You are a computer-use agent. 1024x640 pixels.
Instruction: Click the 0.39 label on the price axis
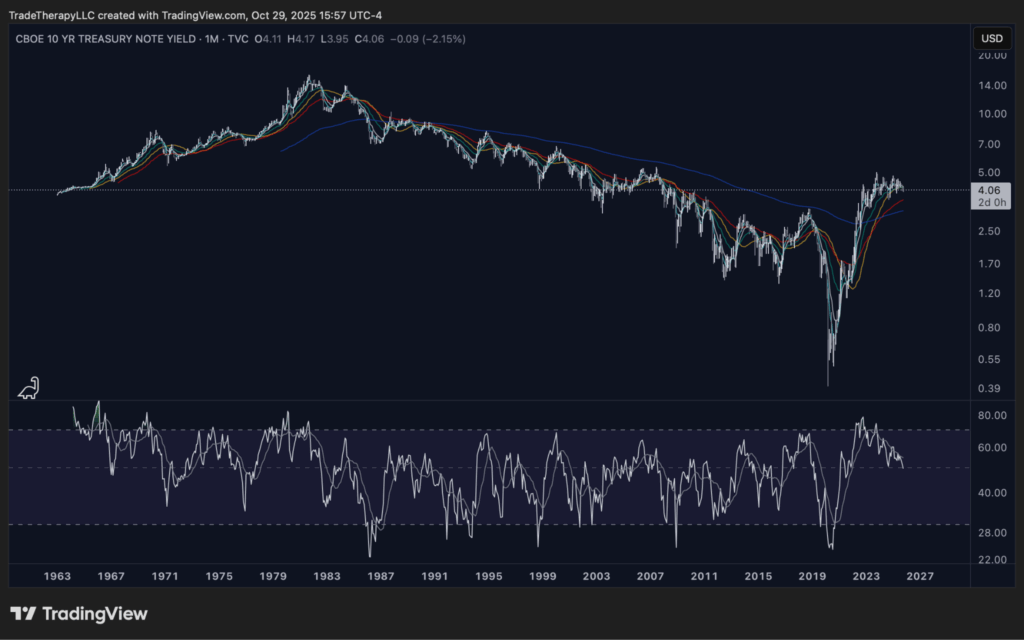[990, 388]
